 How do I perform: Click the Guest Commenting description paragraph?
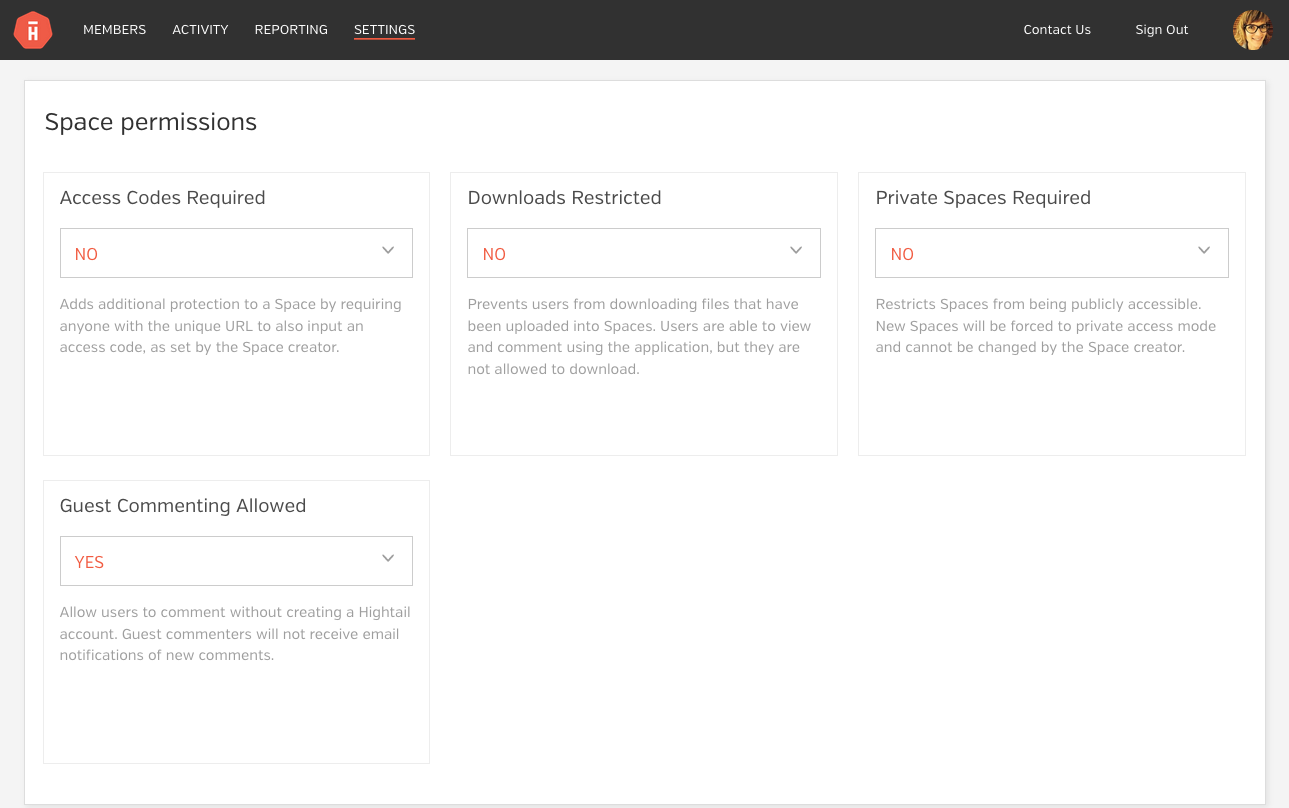click(235, 634)
